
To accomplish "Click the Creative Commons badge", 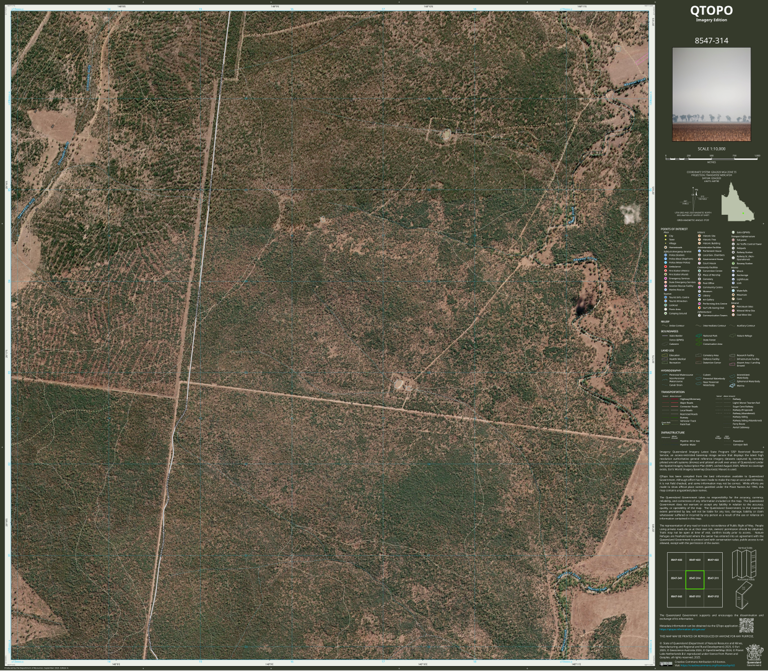I will [x=666, y=664].
